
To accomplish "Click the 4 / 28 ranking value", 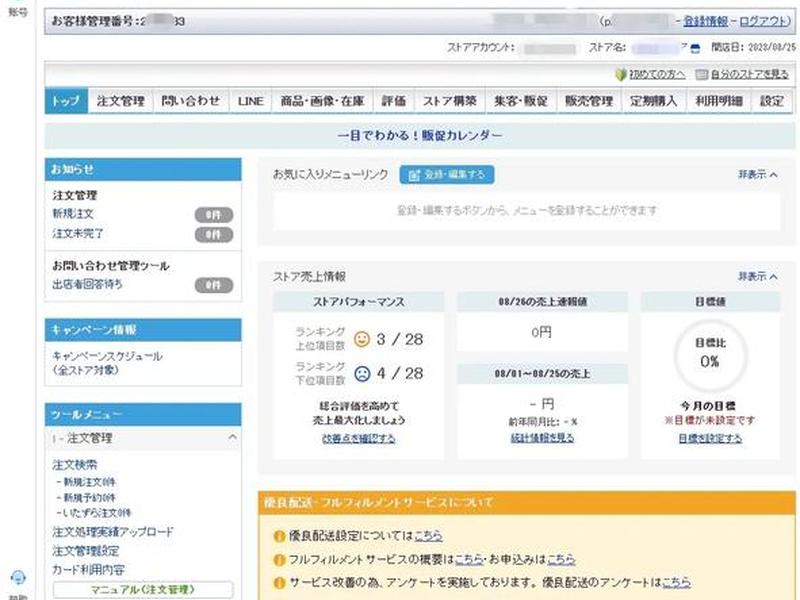I will pyautogui.click(x=400, y=373).
